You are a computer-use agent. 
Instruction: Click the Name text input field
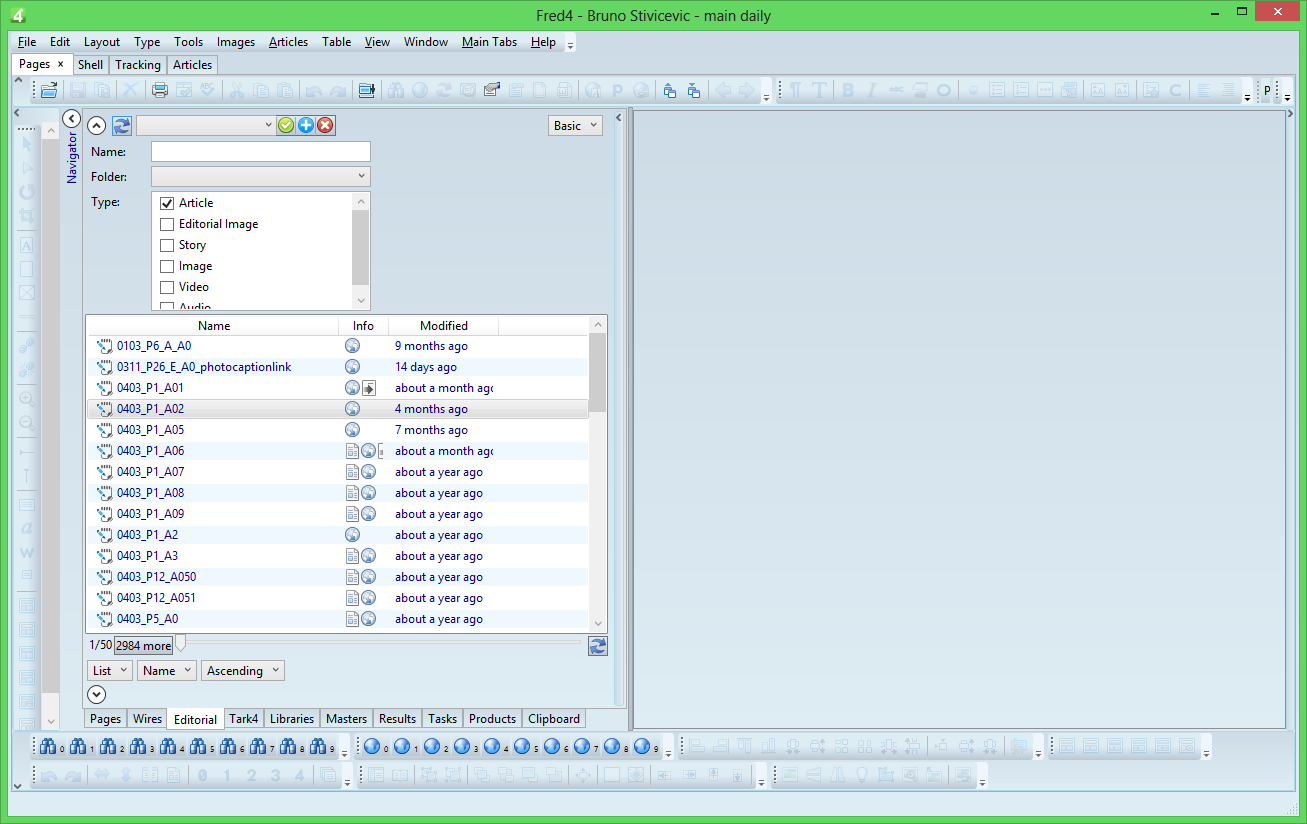pyautogui.click(x=260, y=152)
